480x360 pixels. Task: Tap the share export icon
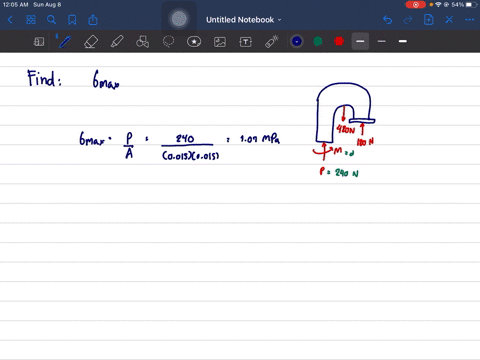tap(93, 20)
